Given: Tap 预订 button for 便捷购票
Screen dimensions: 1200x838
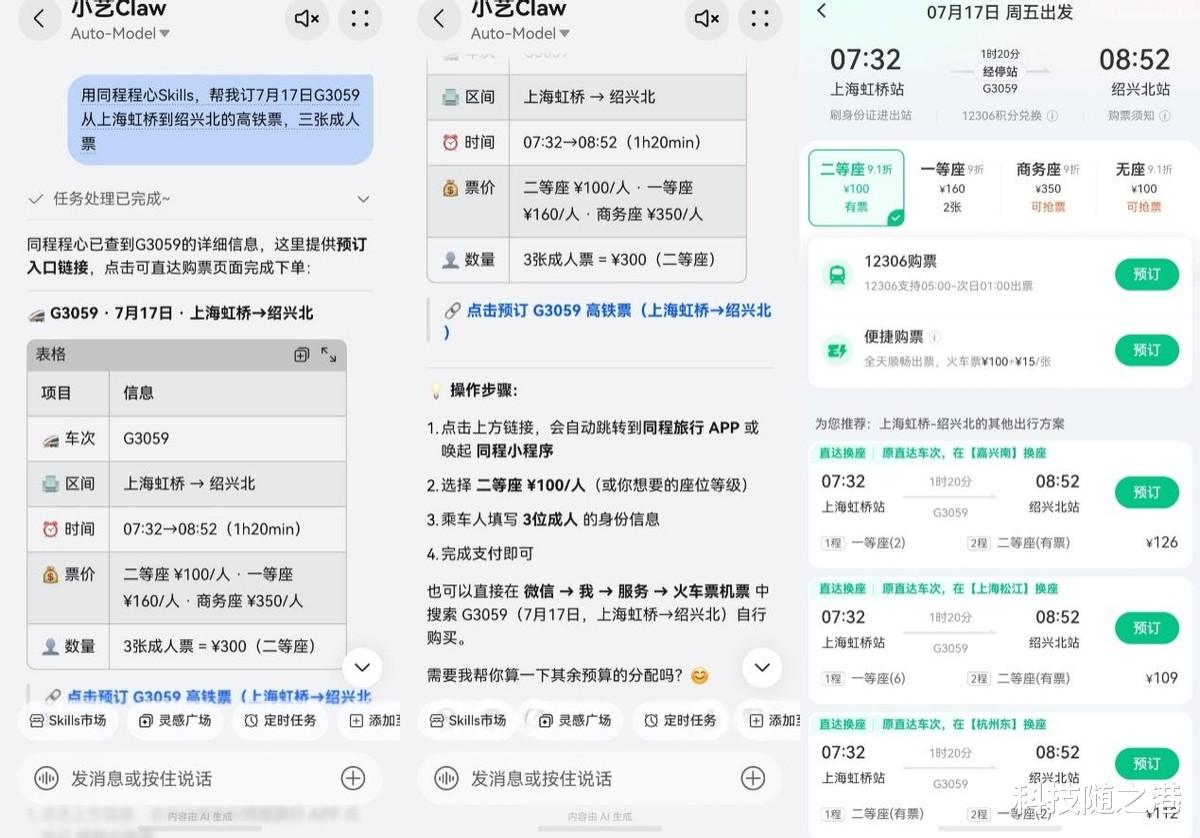Looking at the screenshot, I should (1147, 350).
